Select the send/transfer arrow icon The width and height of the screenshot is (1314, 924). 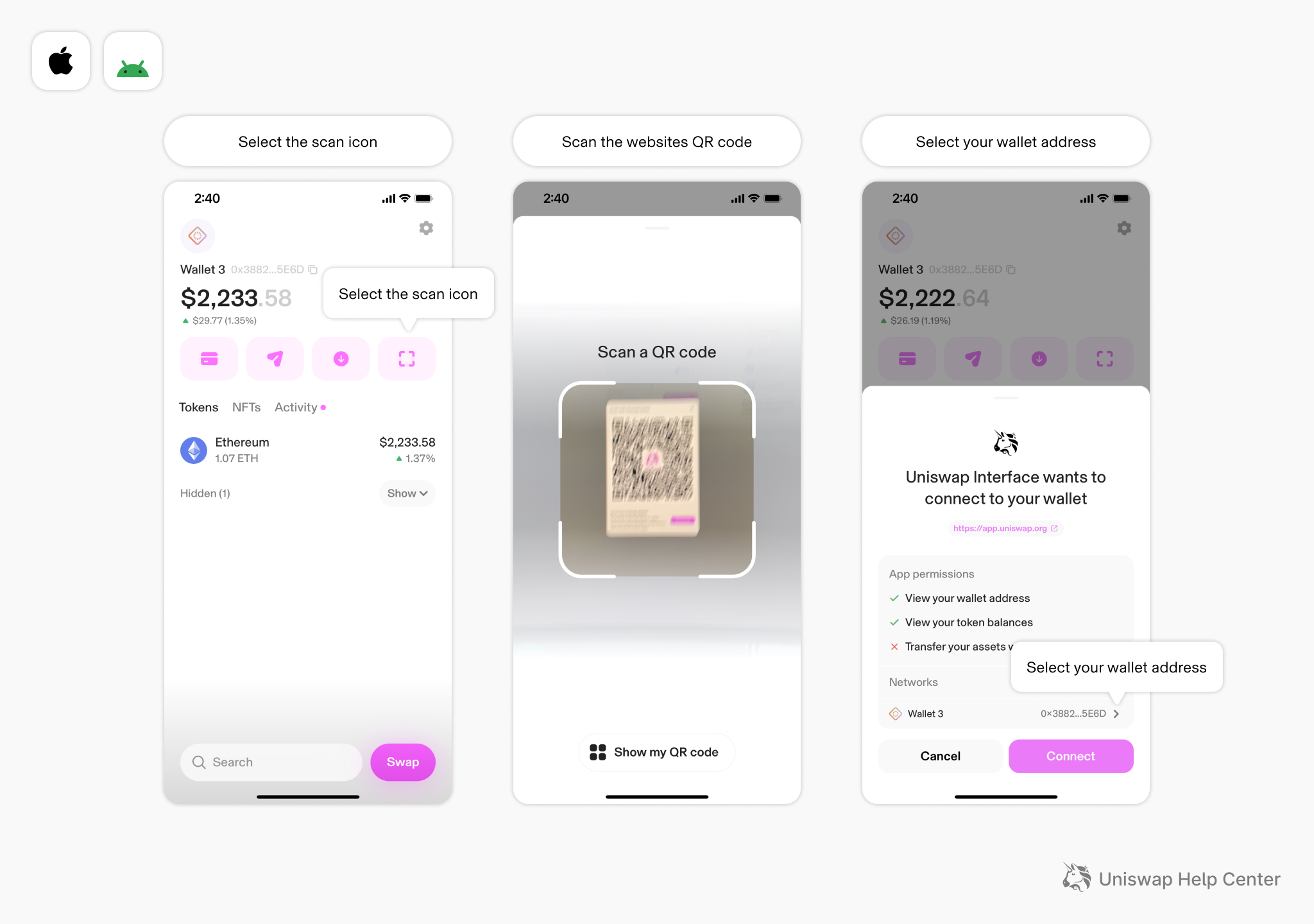[275, 358]
